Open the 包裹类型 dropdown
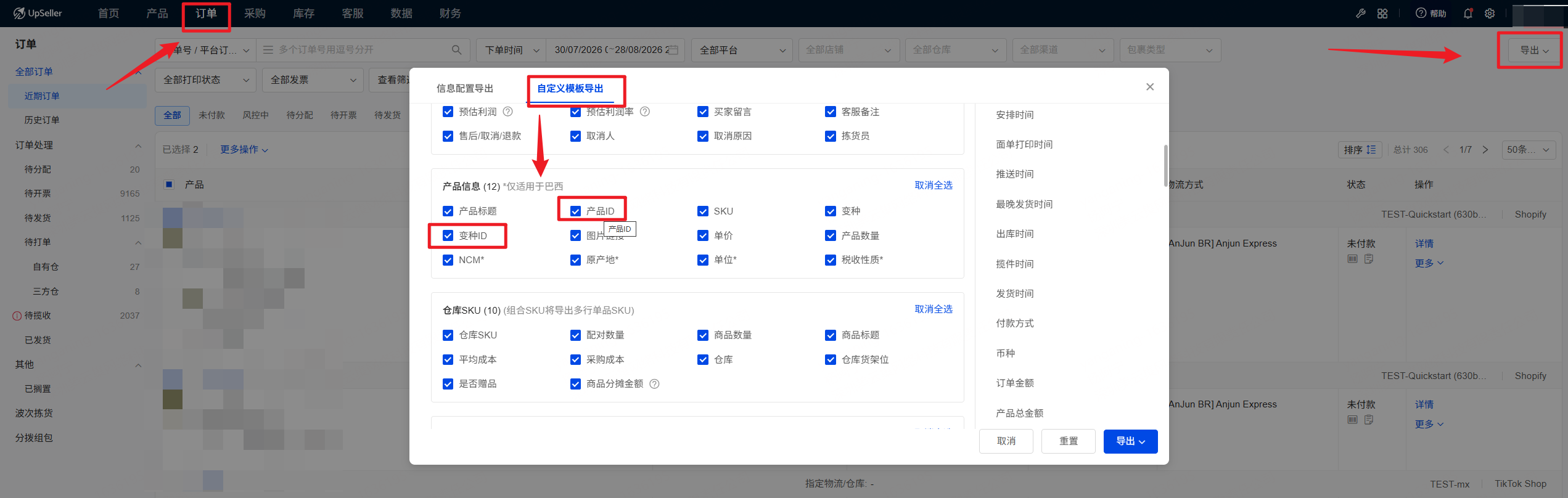The image size is (1568, 498). (x=1170, y=50)
